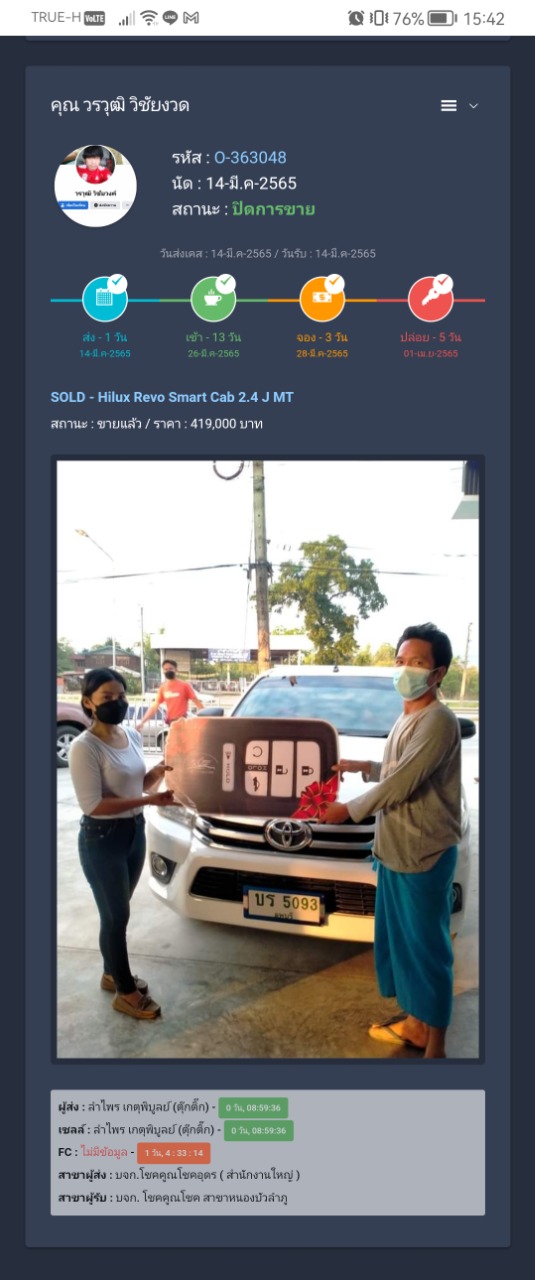Screen dimensions: 535x1280
Task: Open customer profile picture thumbnail
Action: click(95, 185)
